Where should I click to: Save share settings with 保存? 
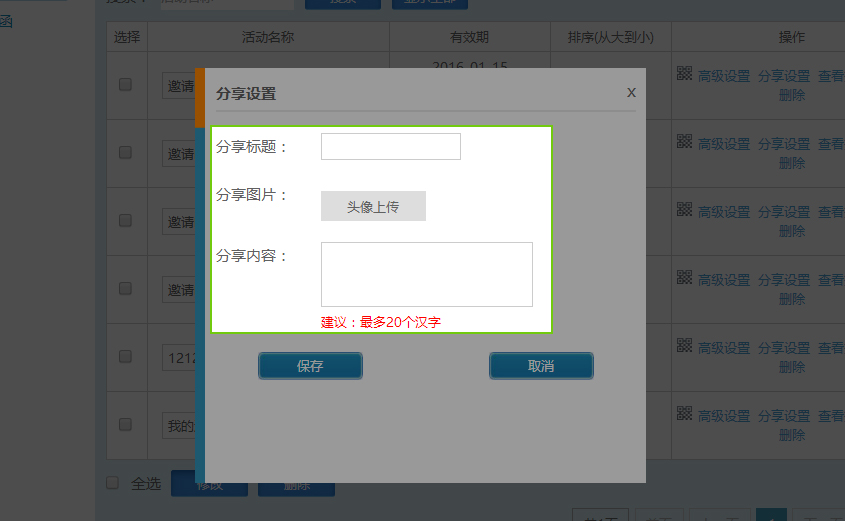(x=310, y=366)
